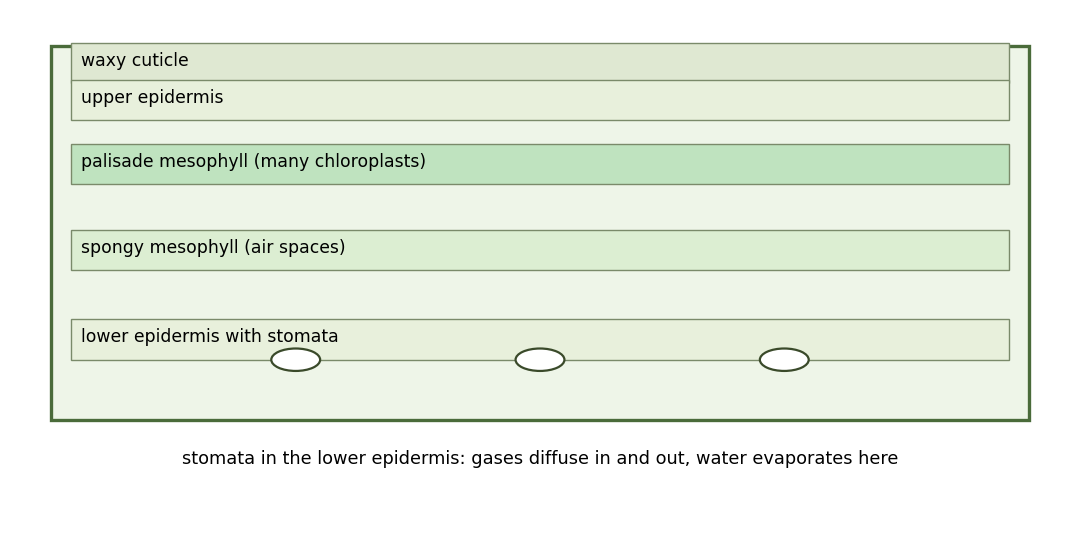Click the gap between spongy mesophyll and lower epidermis
This screenshot has height=540, width=1080.
[x=540, y=295]
